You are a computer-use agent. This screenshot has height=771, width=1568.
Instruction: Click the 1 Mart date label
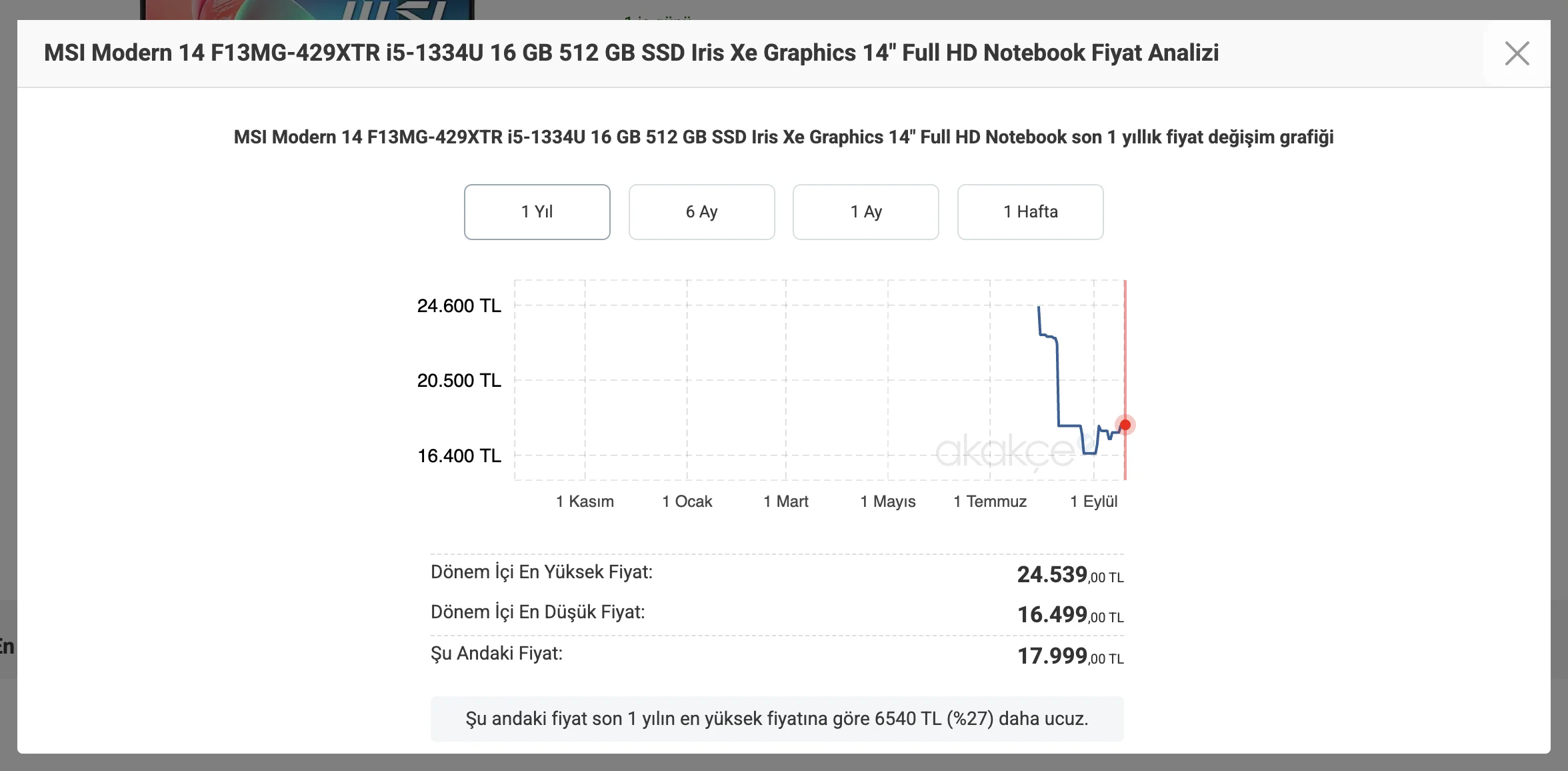tap(785, 502)
